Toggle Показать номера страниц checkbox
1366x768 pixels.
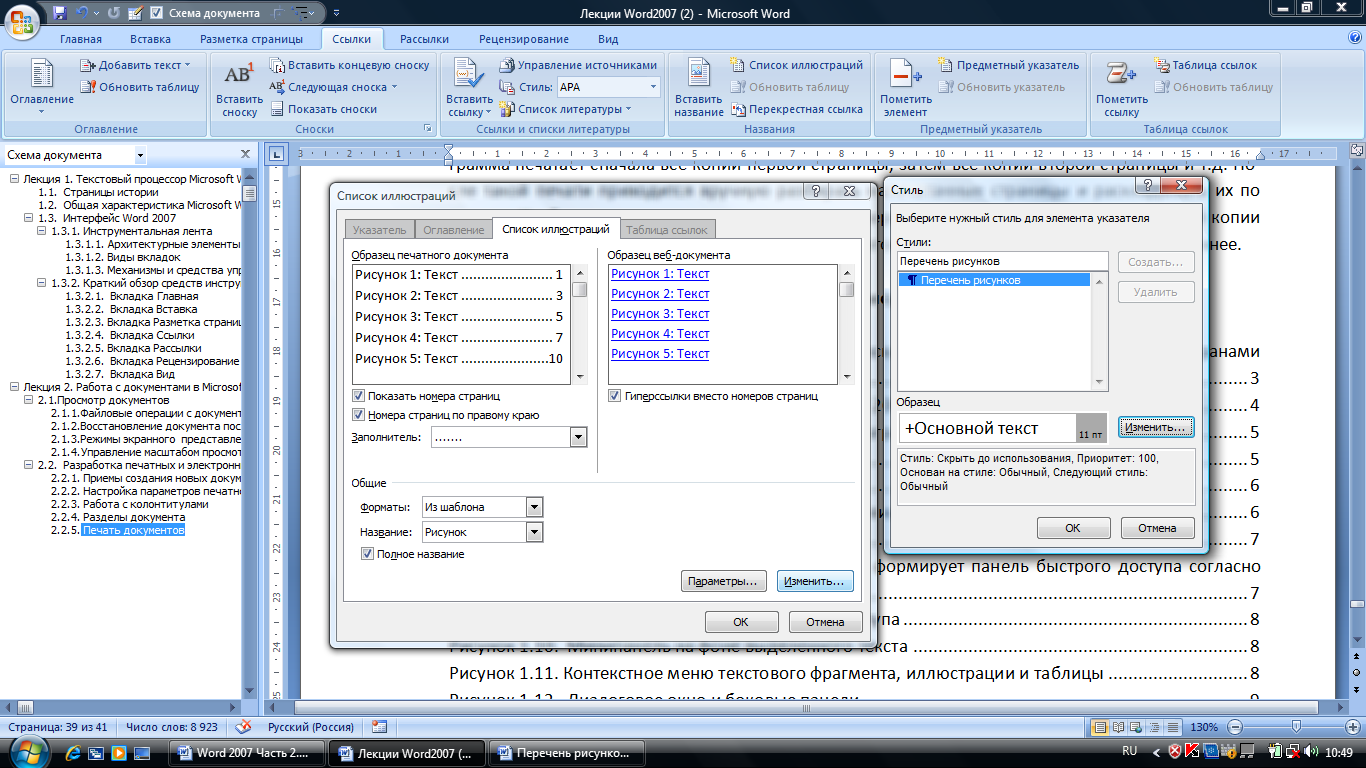pos(359,396)
